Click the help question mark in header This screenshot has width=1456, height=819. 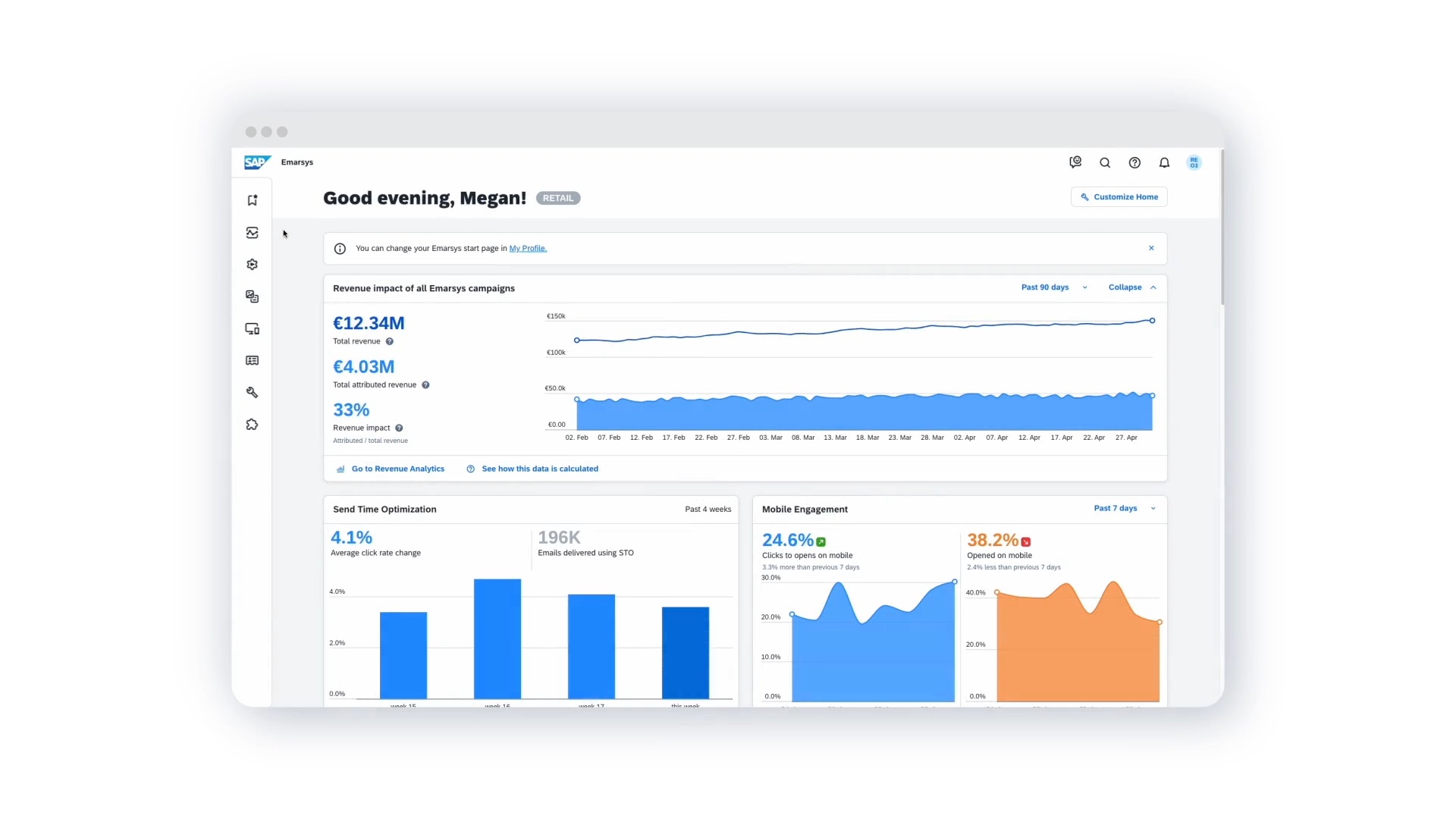(1134, 163)
